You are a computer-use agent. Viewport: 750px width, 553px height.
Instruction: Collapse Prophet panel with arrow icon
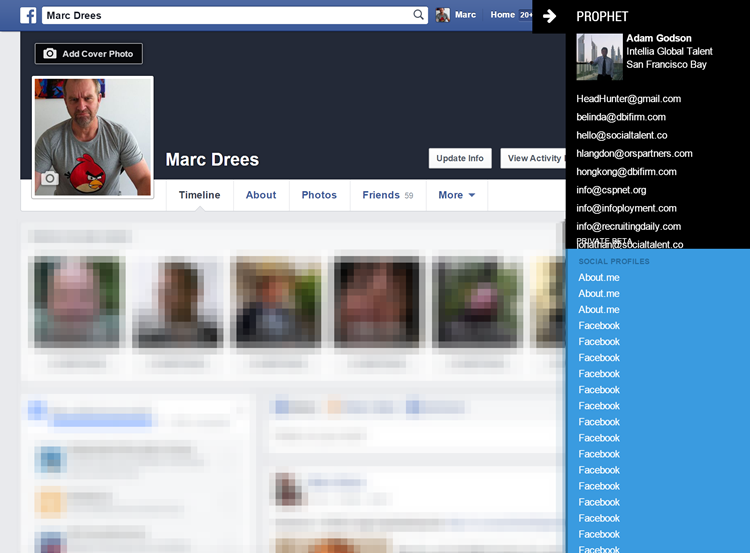pos(550,16)
